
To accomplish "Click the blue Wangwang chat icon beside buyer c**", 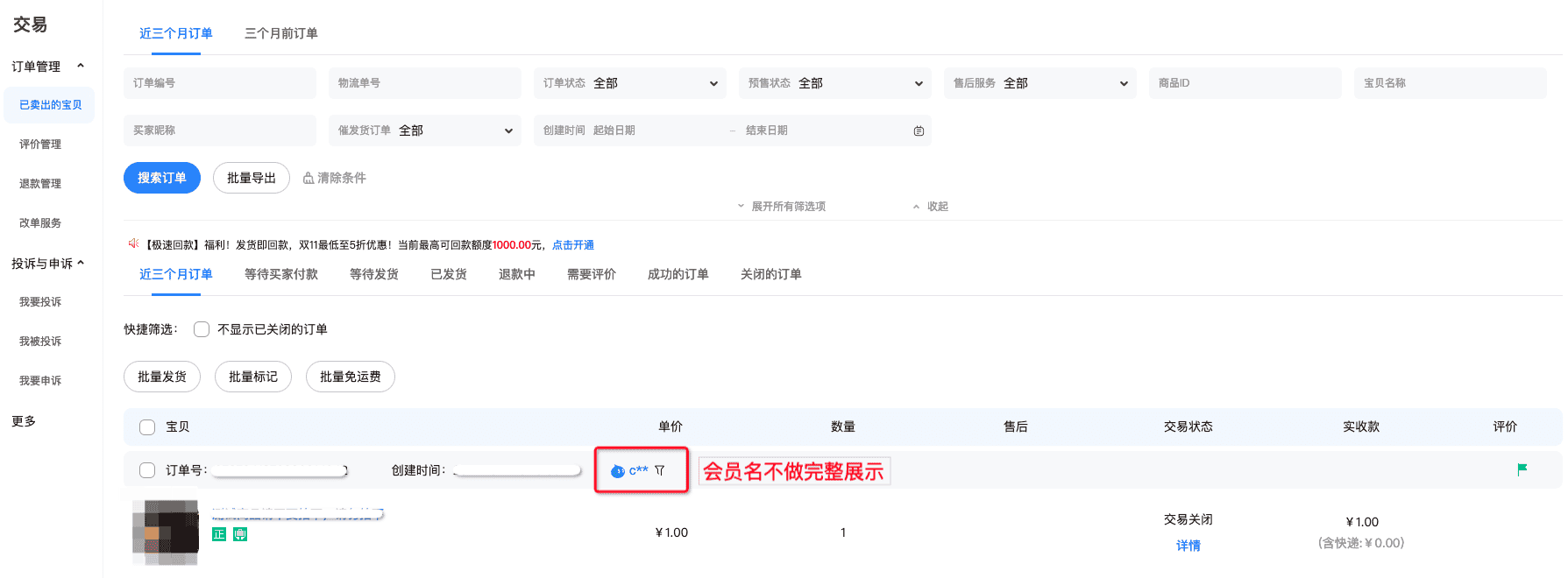I will [x=618, y=471].
